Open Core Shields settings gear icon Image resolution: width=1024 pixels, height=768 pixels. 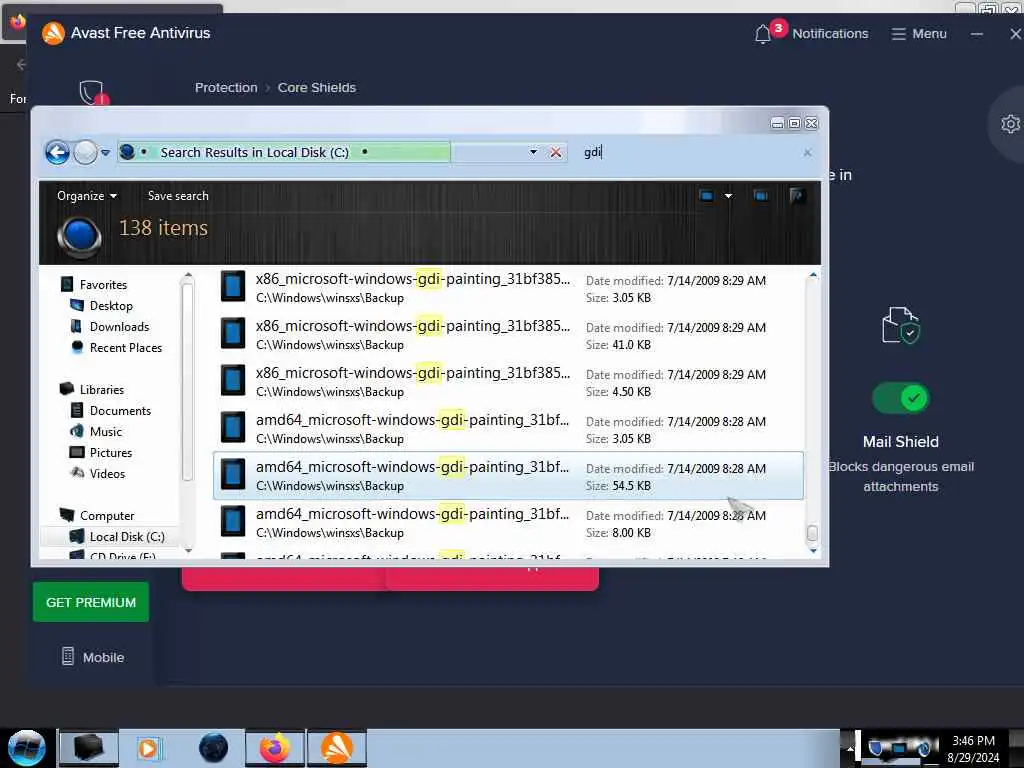(x=1010, y=123)
